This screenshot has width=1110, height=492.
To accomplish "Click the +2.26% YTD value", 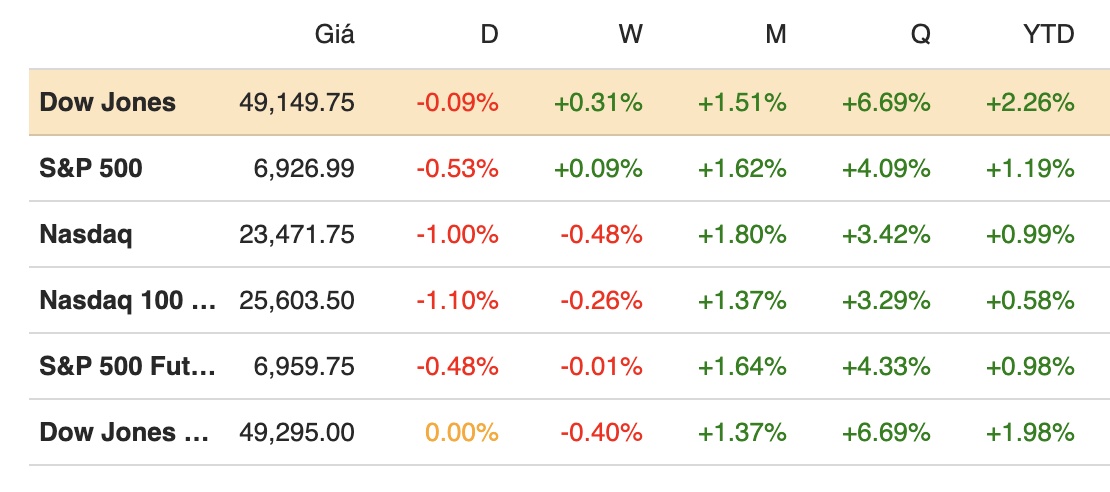I will coord(1031,102).
